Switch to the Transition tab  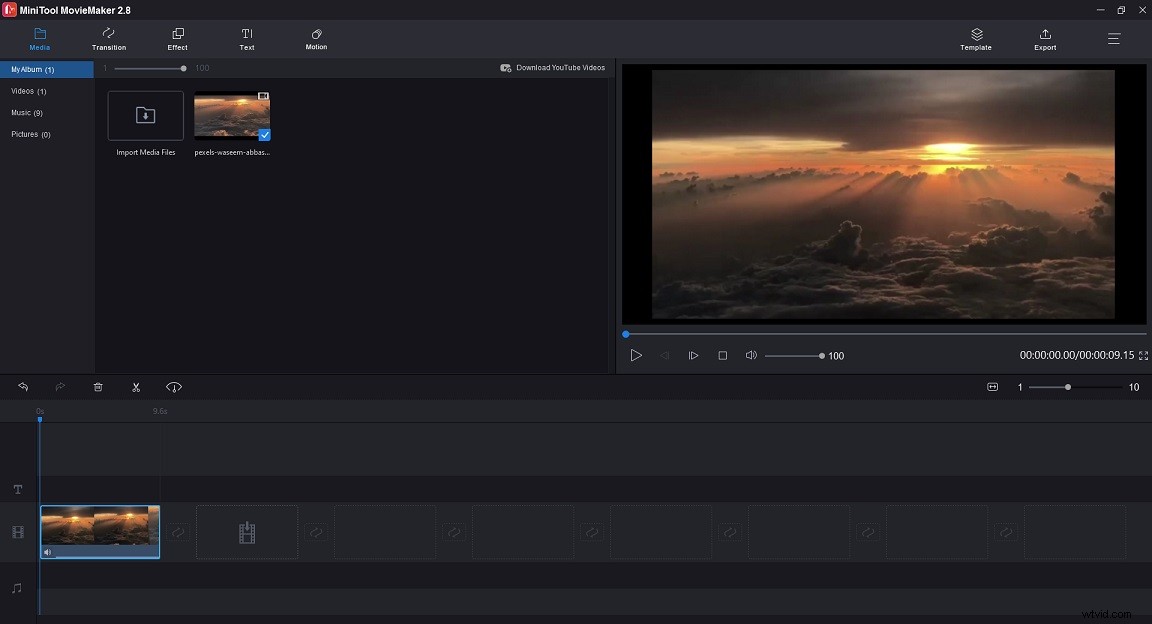(108, 40)
